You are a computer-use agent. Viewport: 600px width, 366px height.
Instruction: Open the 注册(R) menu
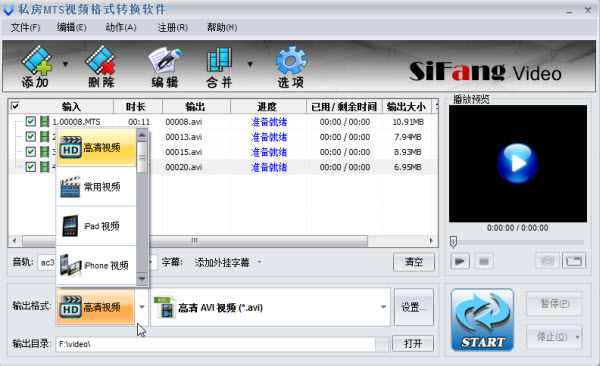tap(173, 28)
